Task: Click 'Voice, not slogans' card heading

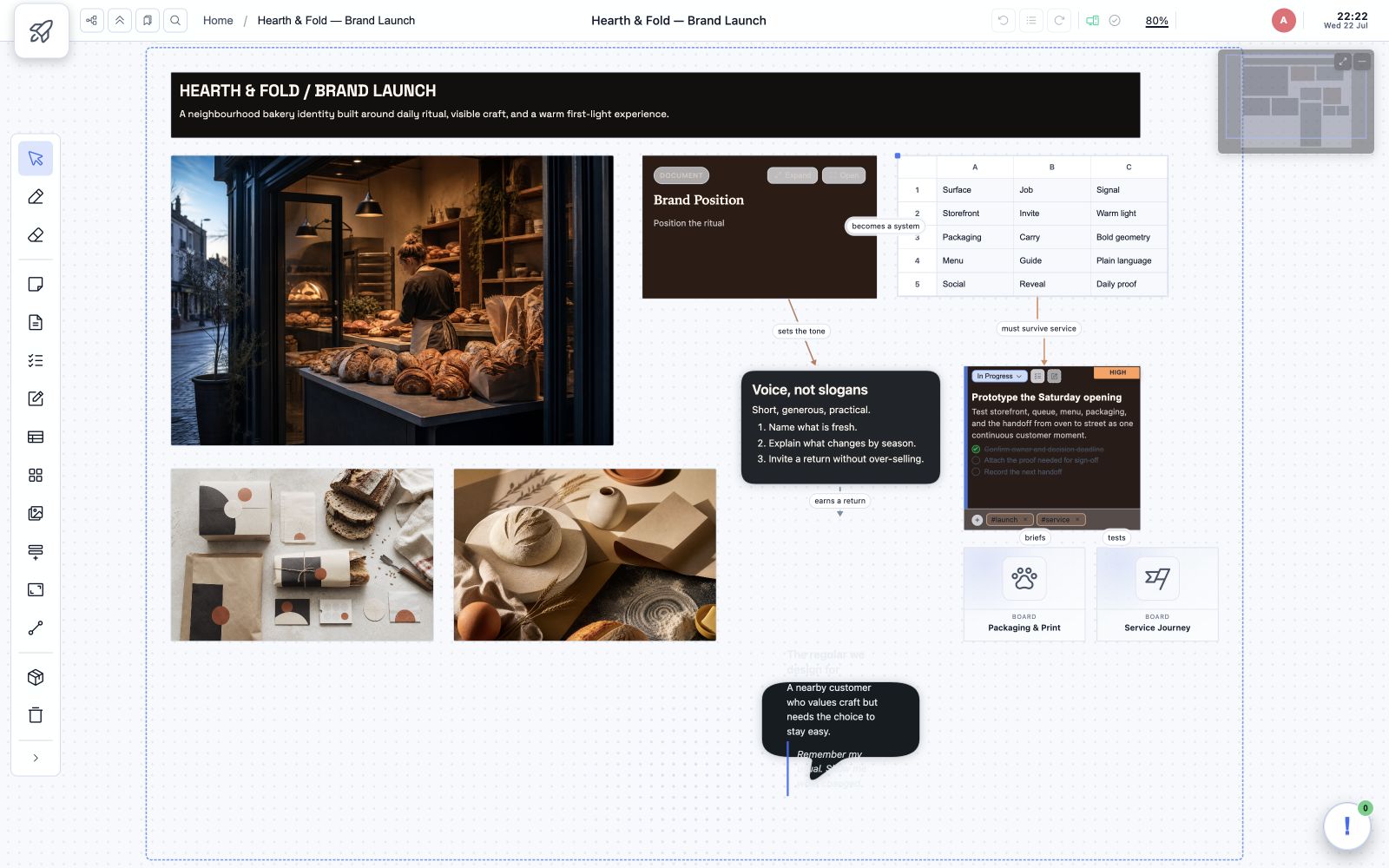Action: click(809, 390)
